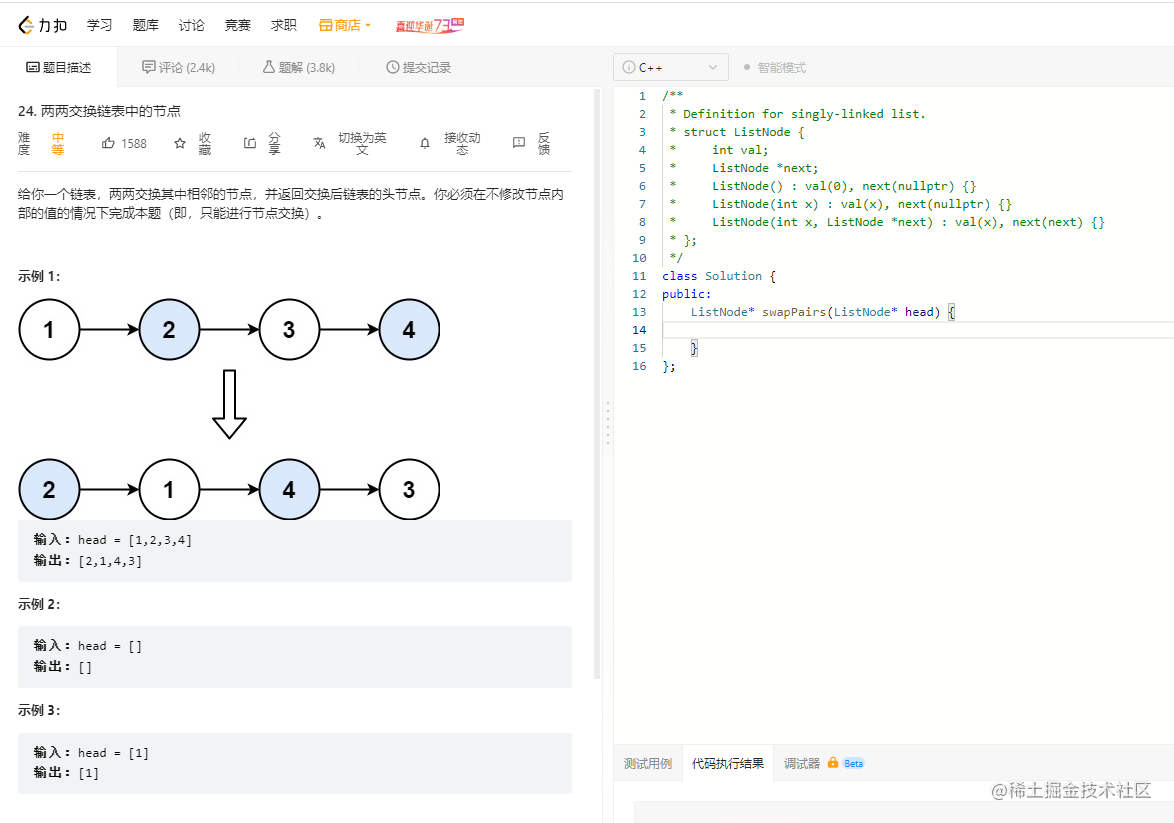Switch description to English via 切换为英文
This screenshot has height=823, width=1174.
point(362,144)
